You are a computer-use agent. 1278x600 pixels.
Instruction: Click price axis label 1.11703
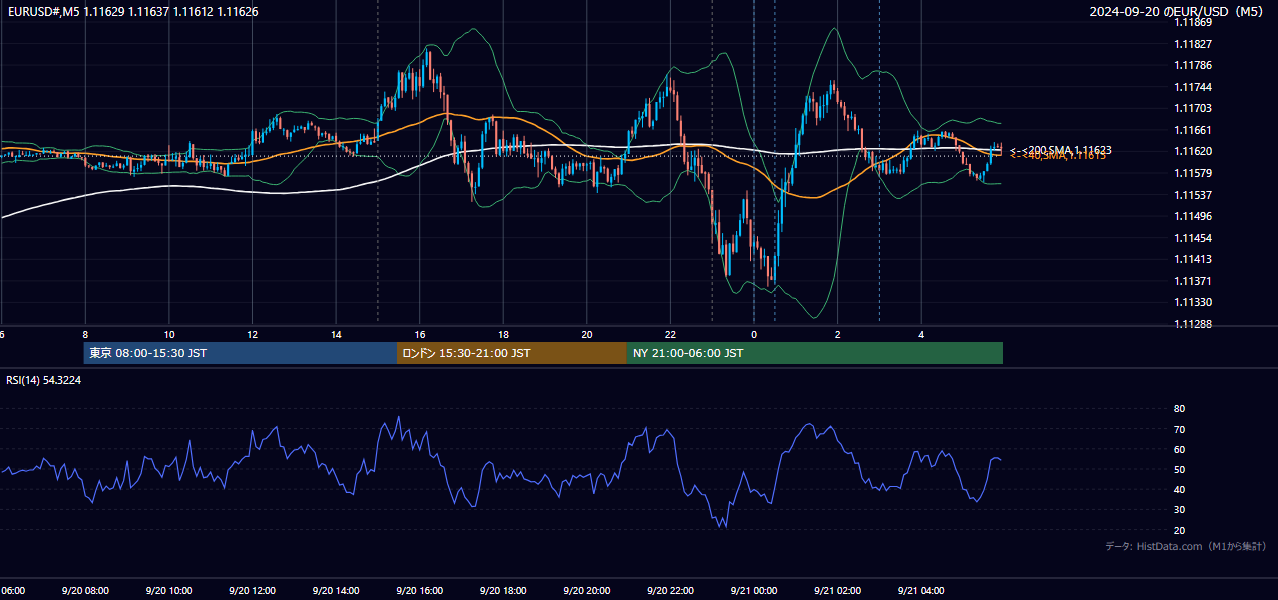(1194, 108)
